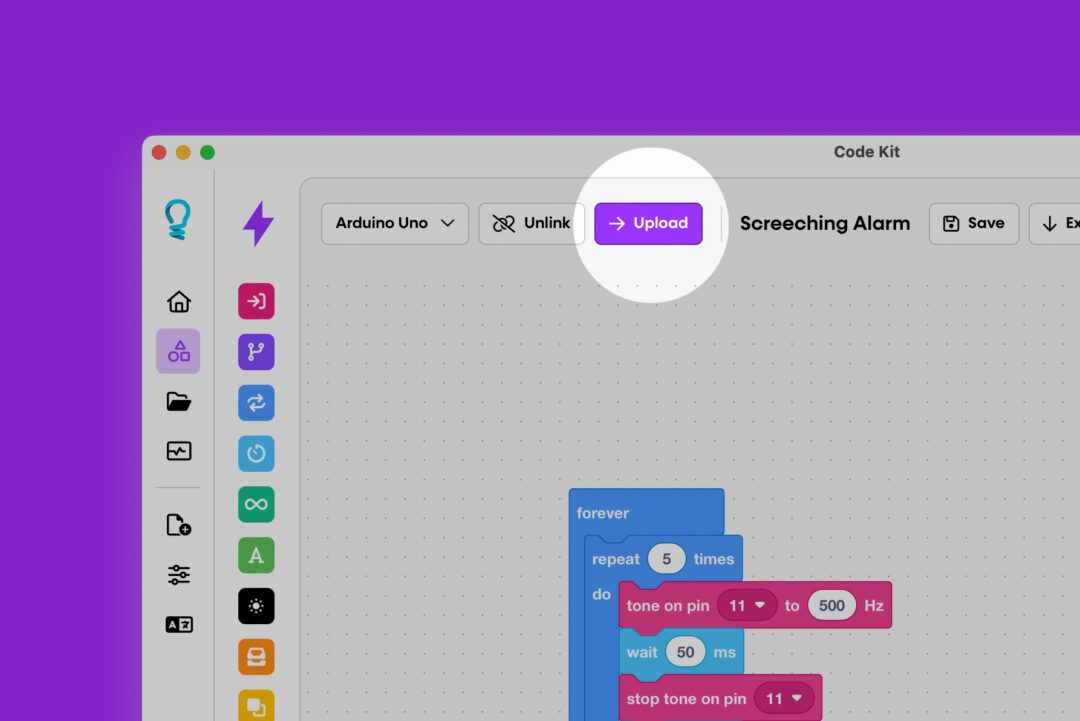Select the blue loop arrows category
Screen dimensions: 1080x721
point(256,403)
